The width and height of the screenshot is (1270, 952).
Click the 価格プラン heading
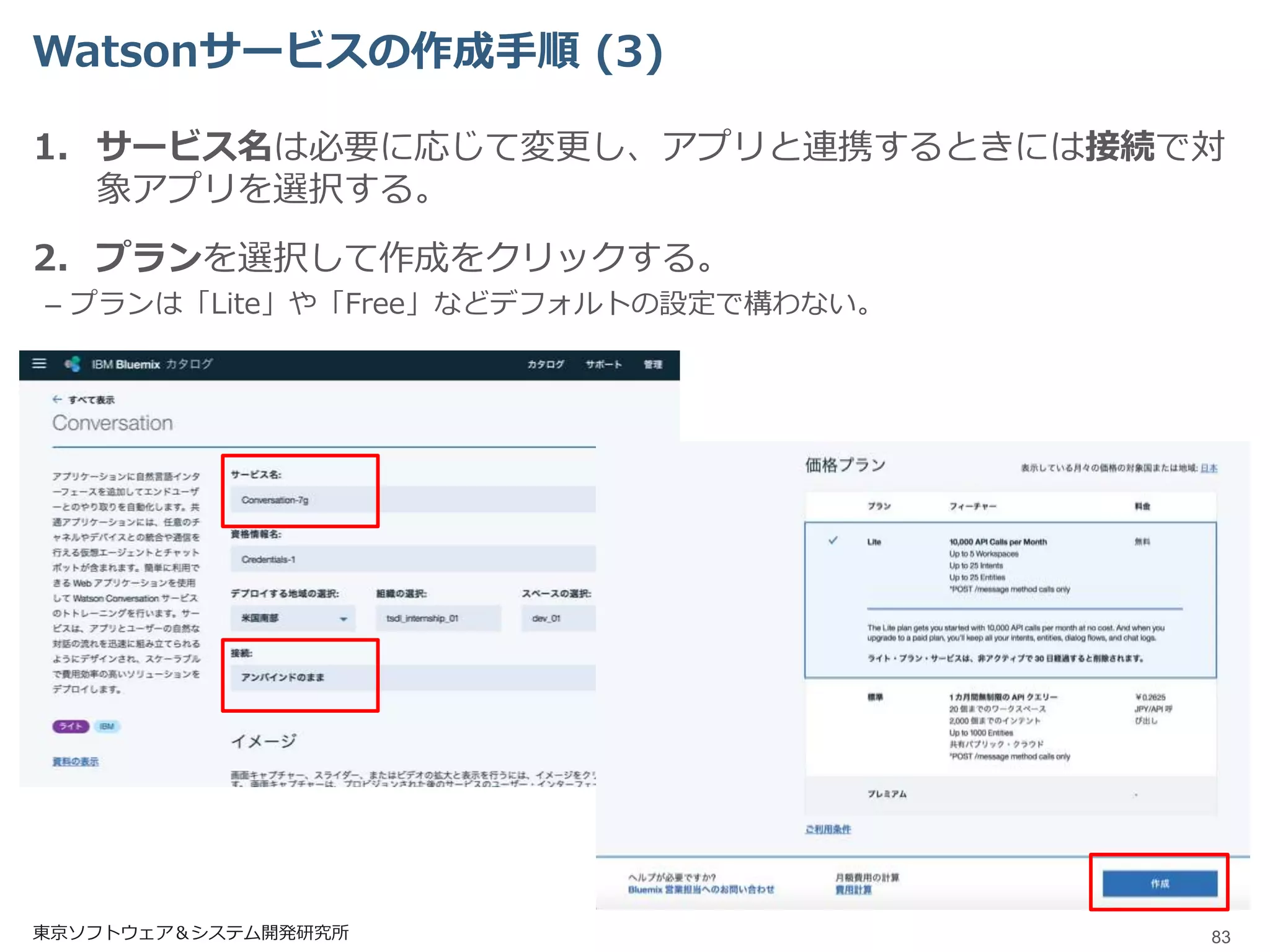[x=845, y=465]
